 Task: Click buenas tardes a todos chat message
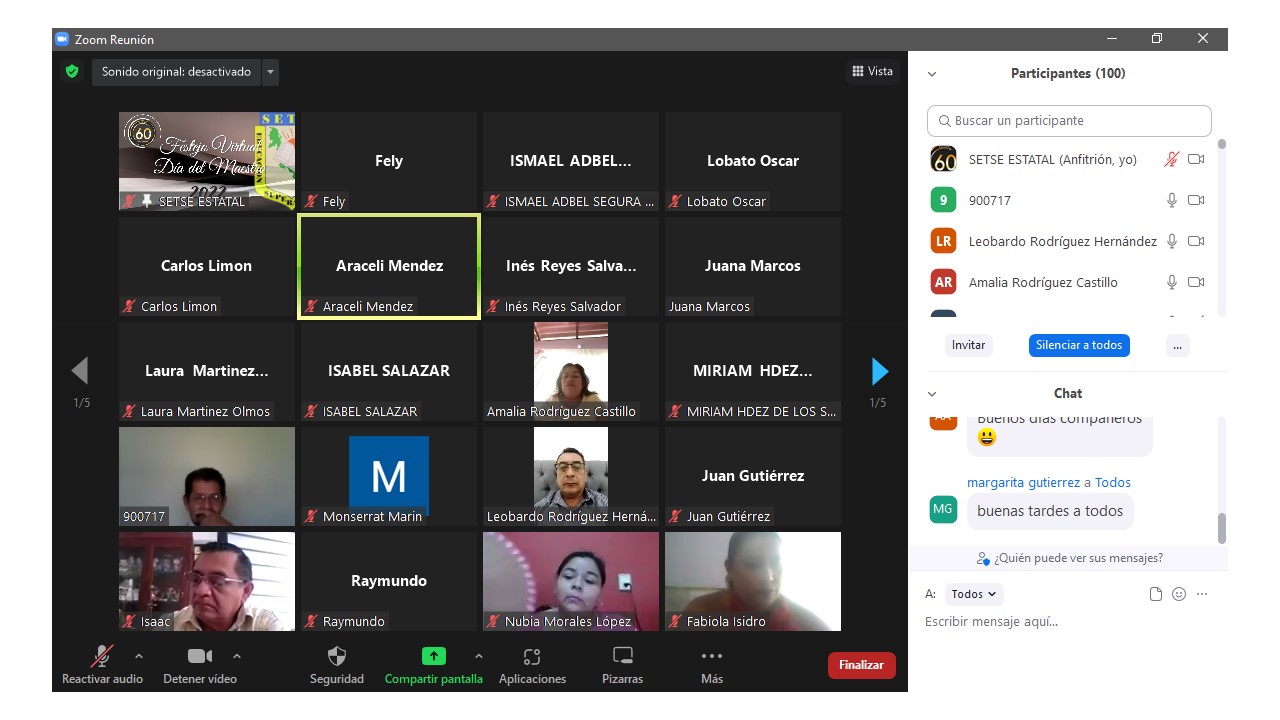1050,511
